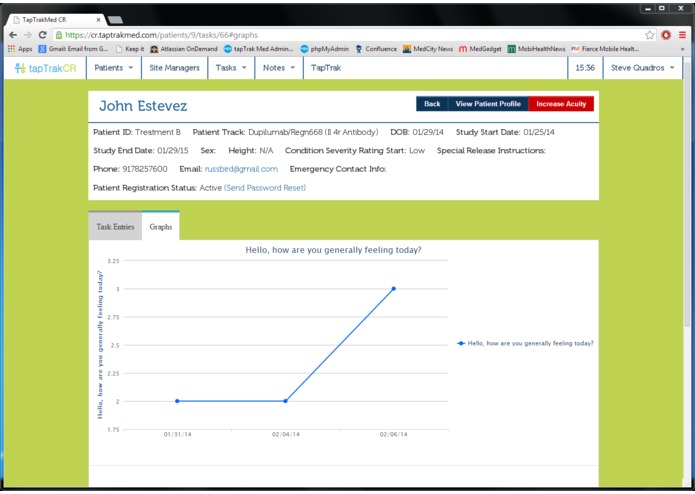Open the MedGadget bookmark
The height and width of the screenshot is (494, 695).
pos(480,49)
